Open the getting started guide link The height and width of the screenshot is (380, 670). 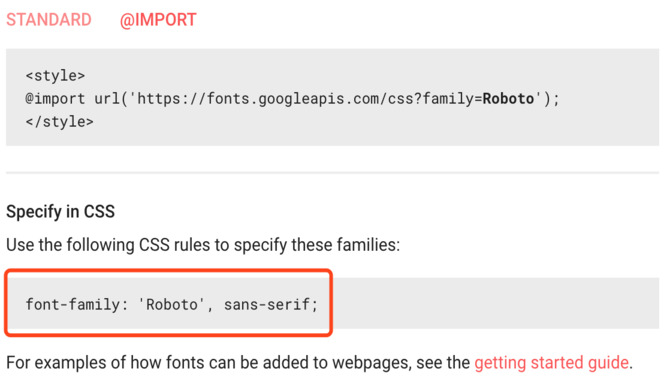[552, 363]
